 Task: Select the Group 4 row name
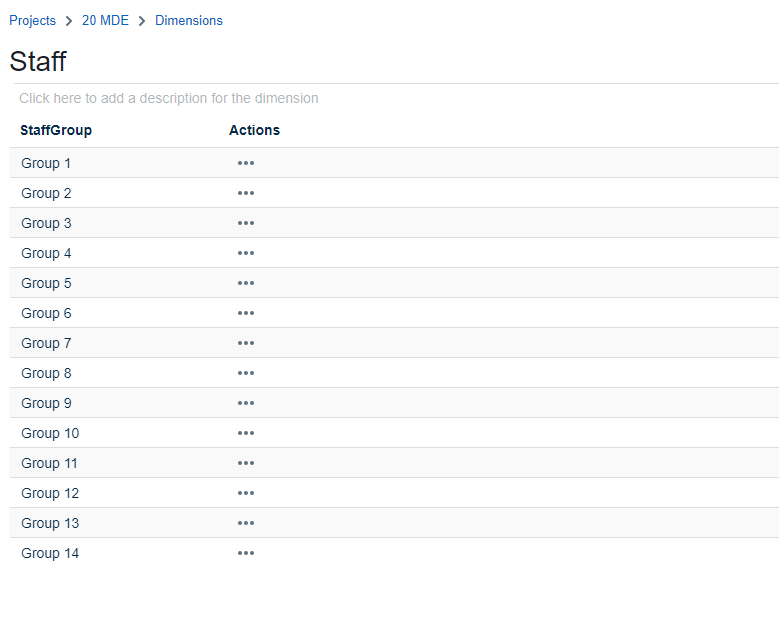[46, 253]
